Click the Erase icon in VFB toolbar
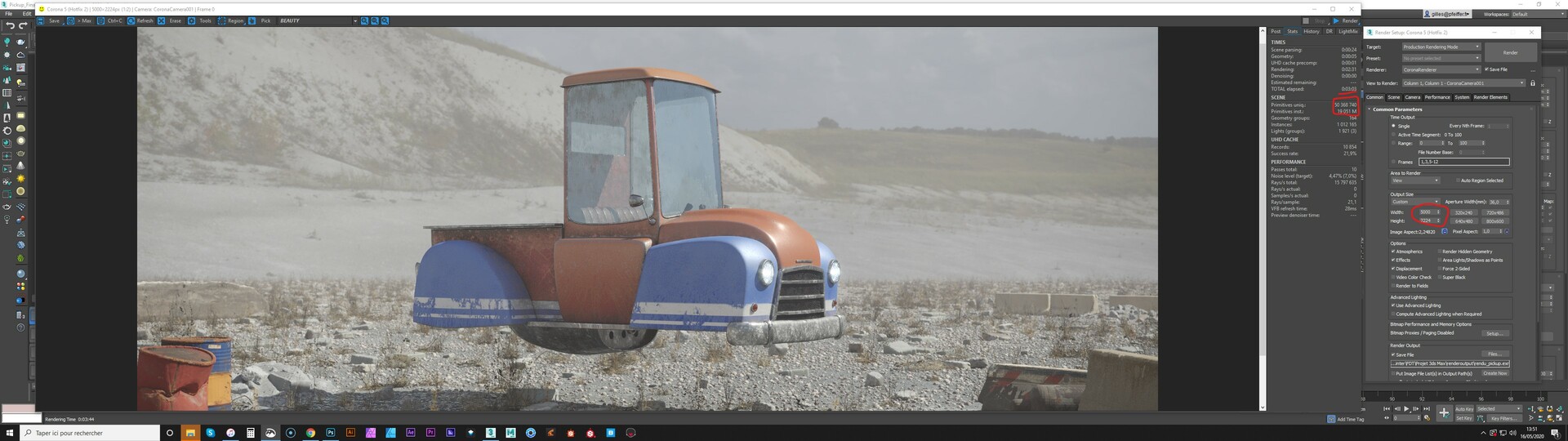Image resolution: width=1568 pixels, height=441 pixels. click(161, 20)
